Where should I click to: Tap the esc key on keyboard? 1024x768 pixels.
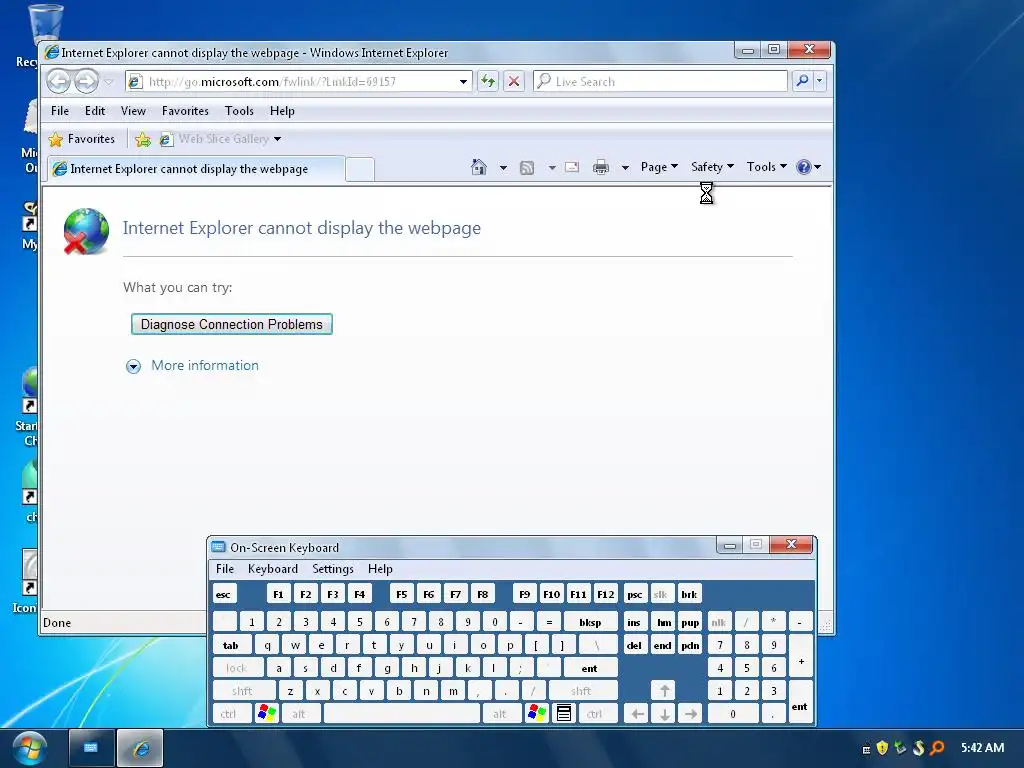(223, 594)
